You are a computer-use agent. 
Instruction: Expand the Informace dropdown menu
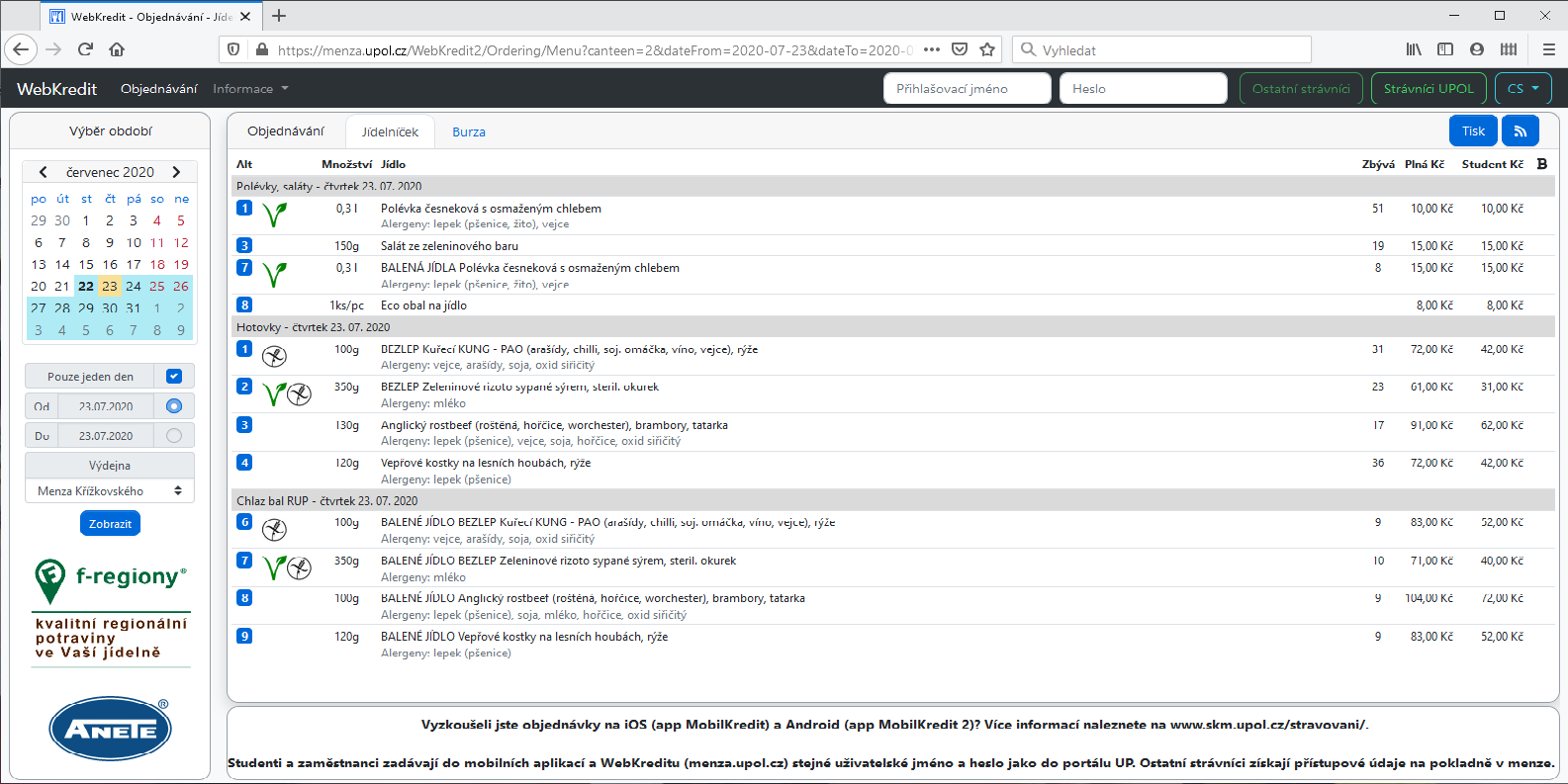(x=250, y=89)
